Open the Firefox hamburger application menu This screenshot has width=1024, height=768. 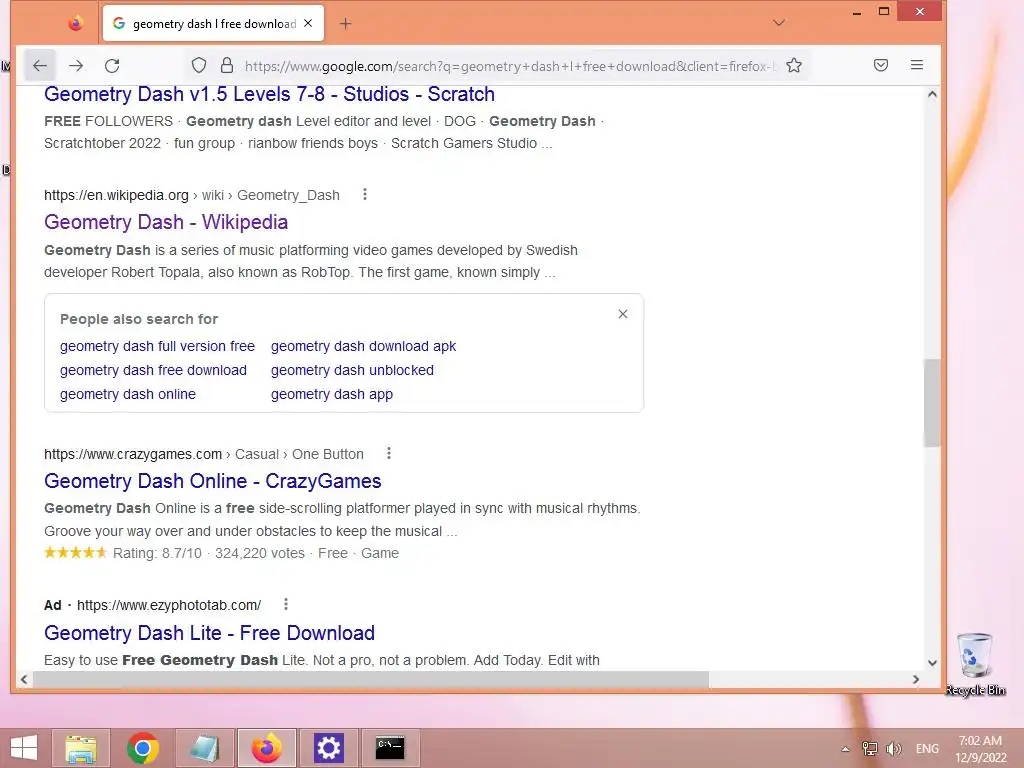click(x=917, y=65)
